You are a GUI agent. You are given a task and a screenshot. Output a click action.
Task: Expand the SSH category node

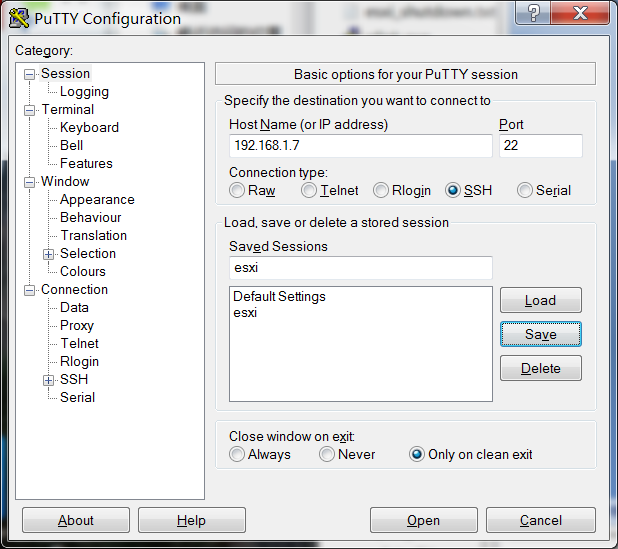48,380
